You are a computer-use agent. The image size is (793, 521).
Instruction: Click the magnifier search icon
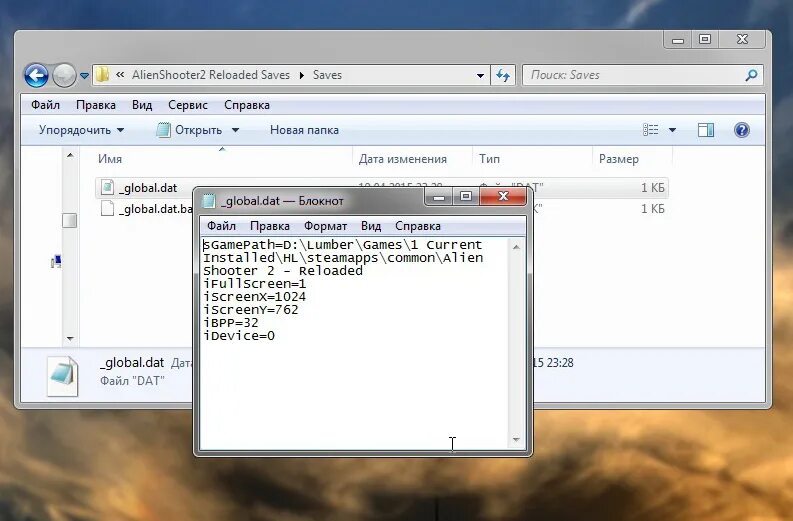[752, 75]
